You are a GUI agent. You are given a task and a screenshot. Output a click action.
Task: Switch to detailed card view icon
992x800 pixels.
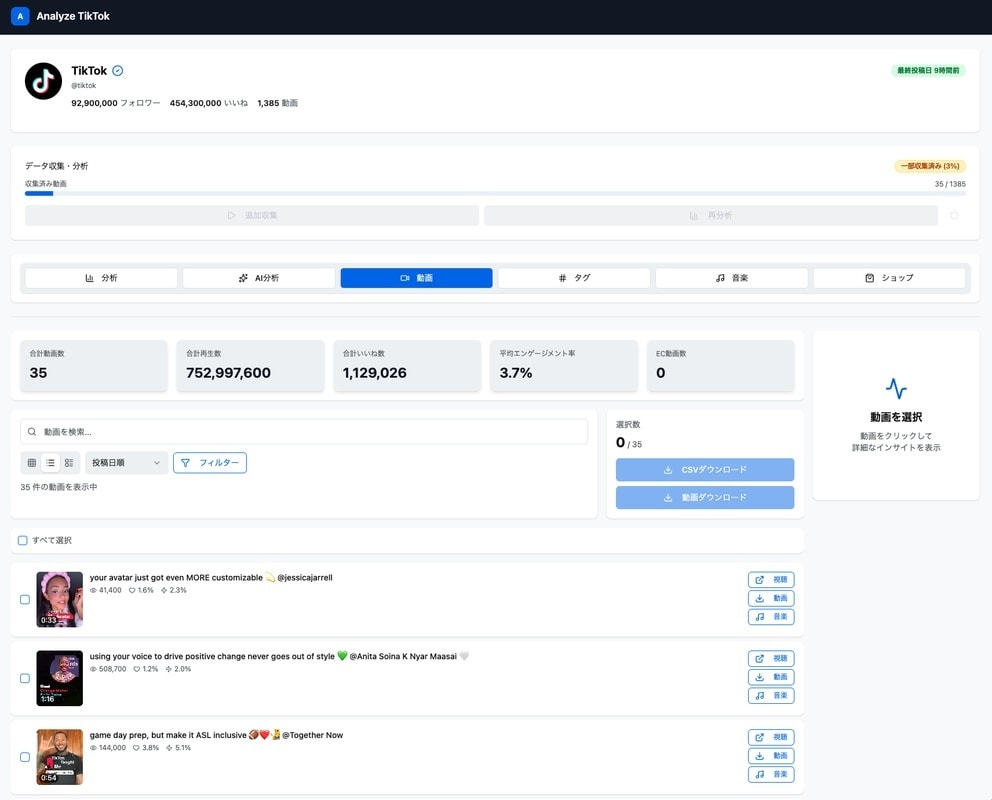(69, 463)
